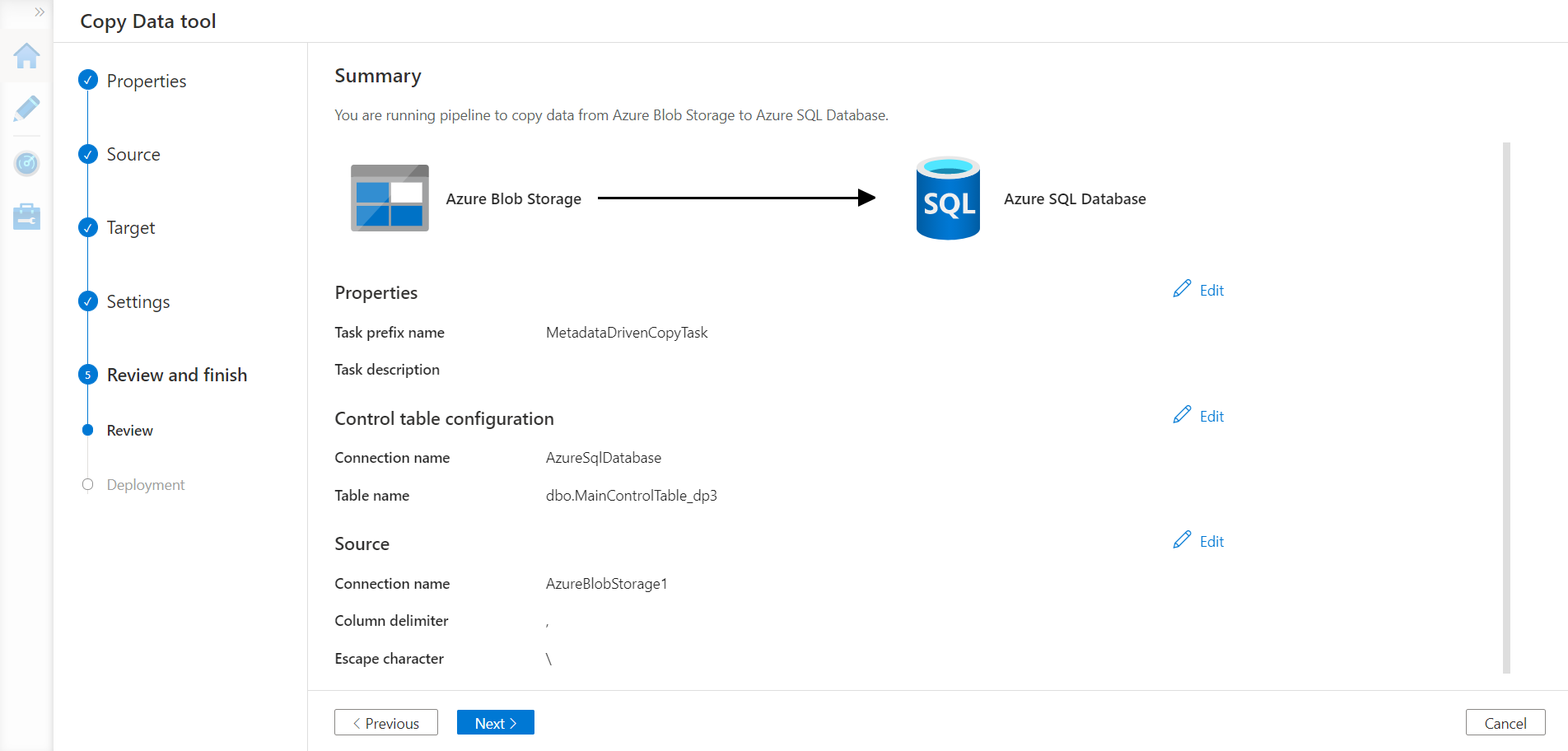Click the Azure Blob Storage icon
The width and height of the screenshot is (1568, 751).
[390, 198]
